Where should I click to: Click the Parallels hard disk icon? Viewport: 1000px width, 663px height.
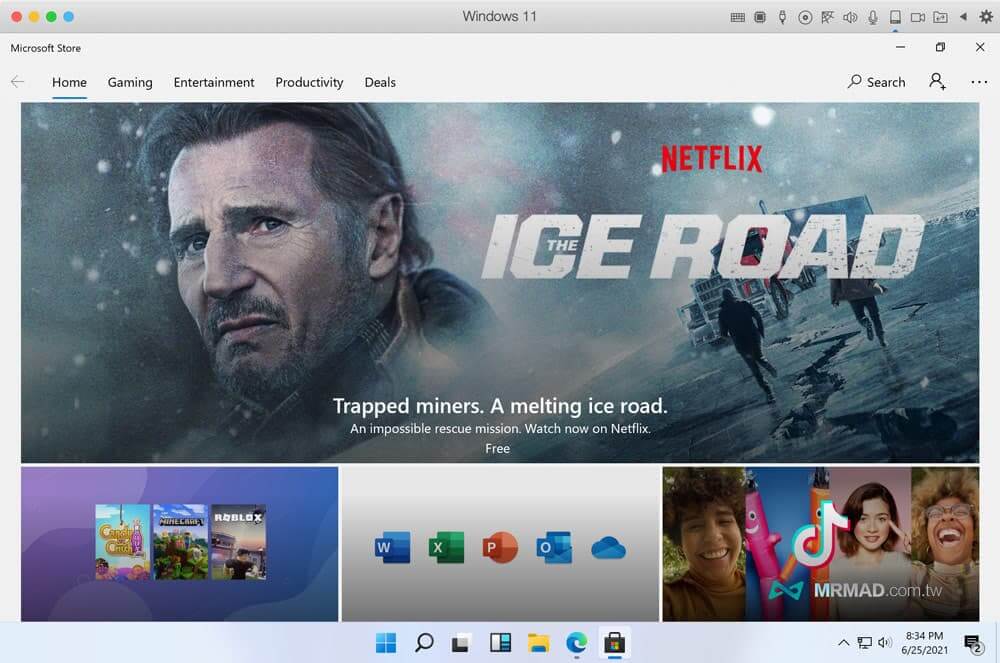click(x=895, y=17)
